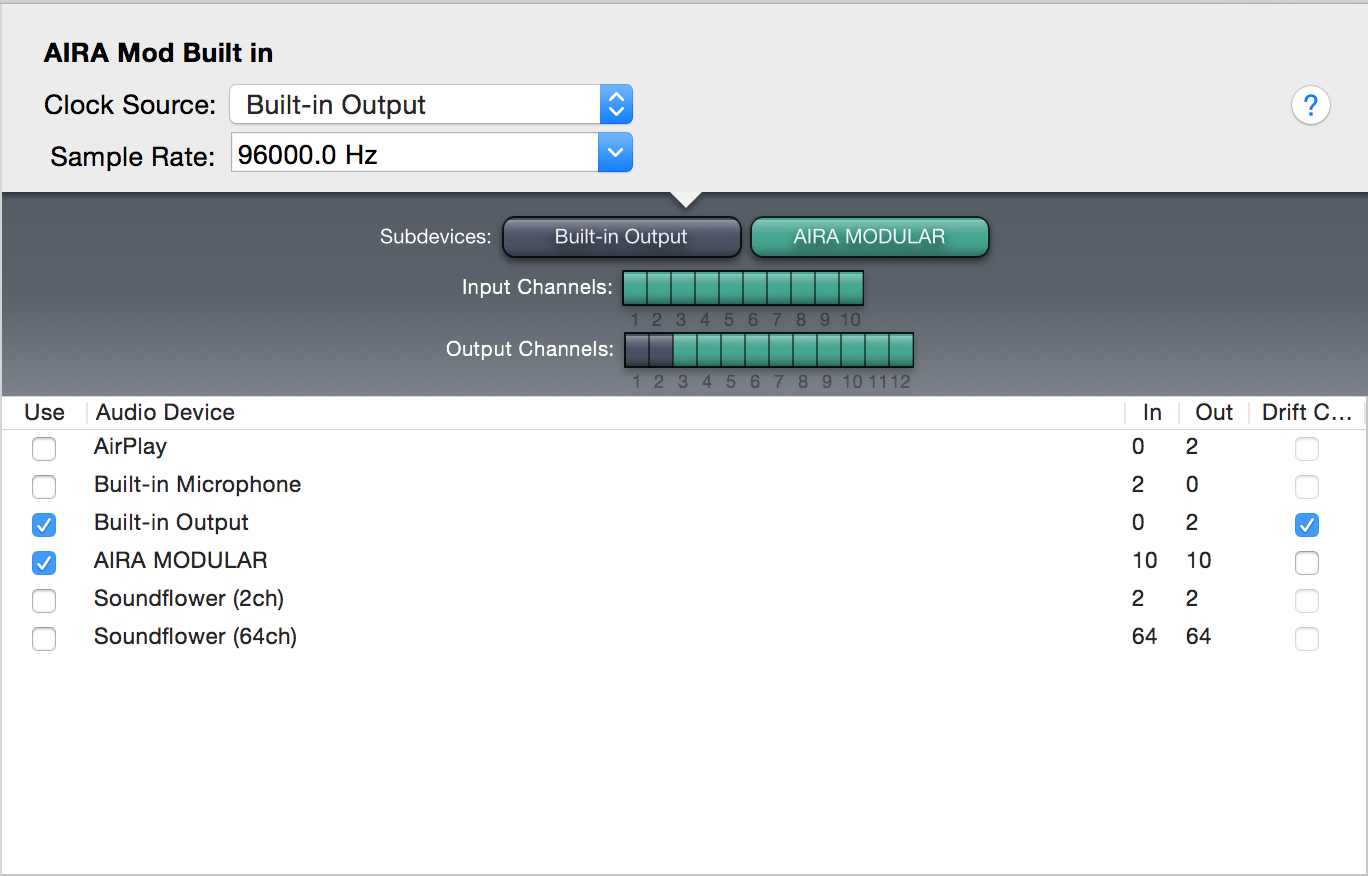Click input channel box 1
The image size is (1368, 876).
point(635,288)
